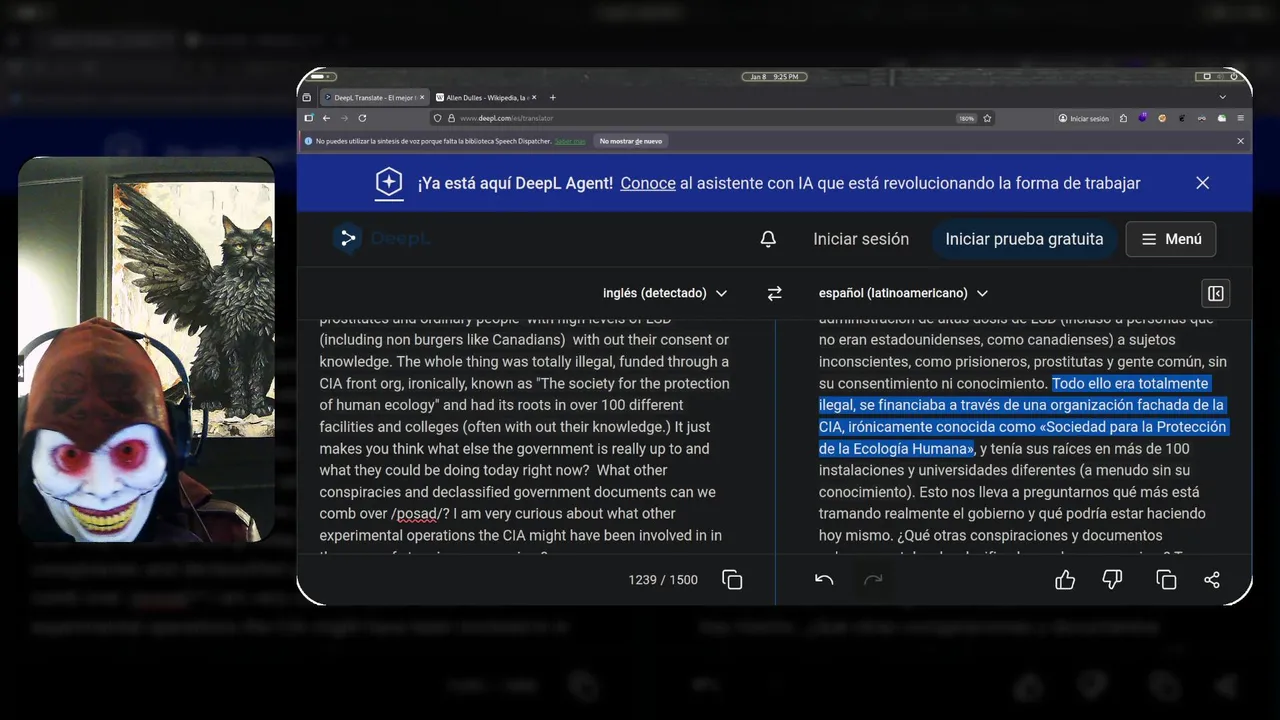Open the target language dropdown español (latinoamericano)

(903, 293)
